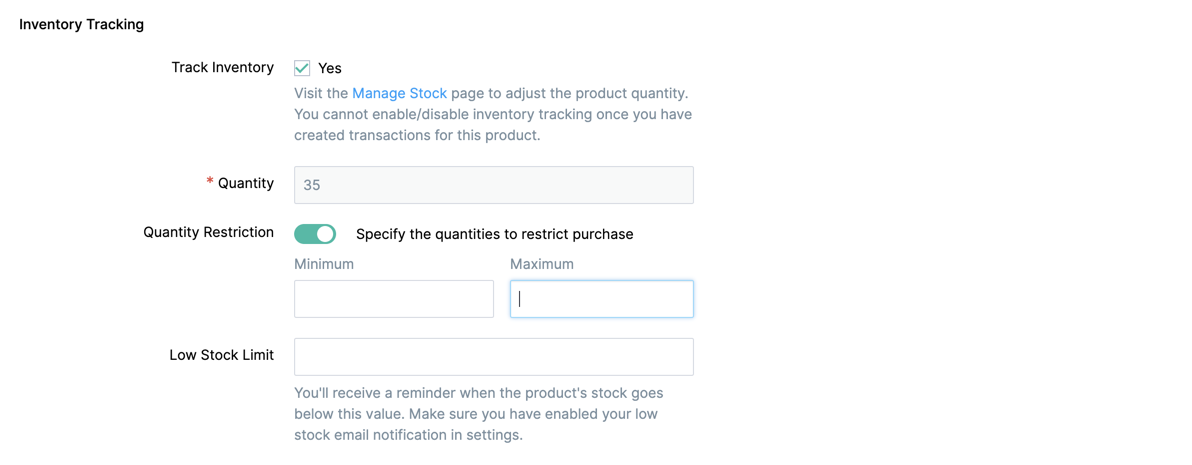1192x465 pixels.
Task: Click the Low Stock Limit field
Action: pyautogui.click(x=493, y=357)
